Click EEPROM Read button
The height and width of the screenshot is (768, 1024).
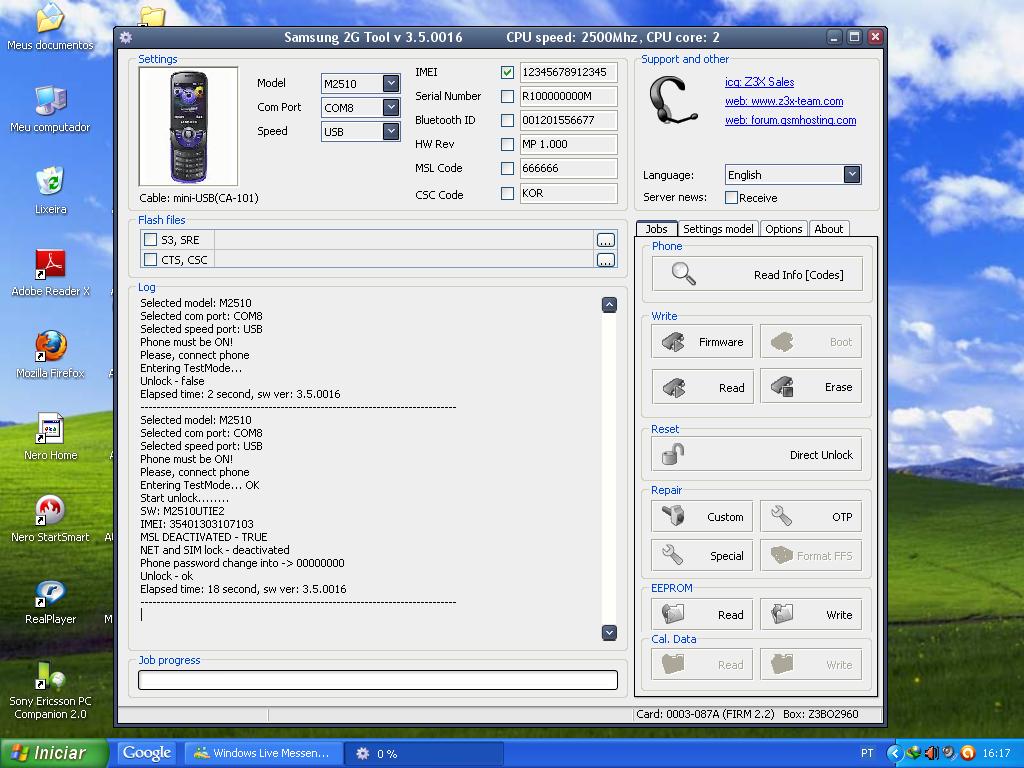pos(702,615)
